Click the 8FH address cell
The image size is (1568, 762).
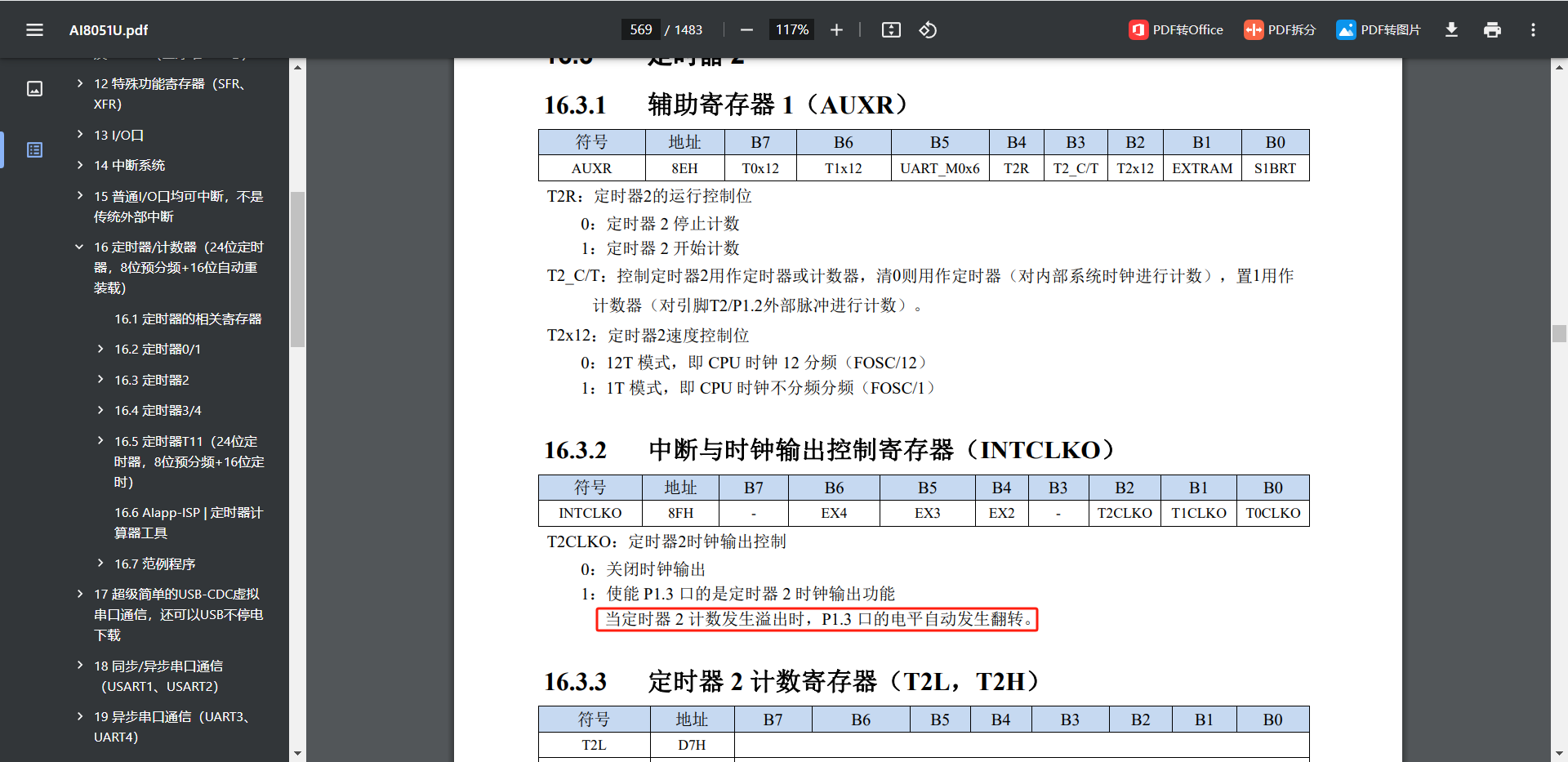point(680,513)
